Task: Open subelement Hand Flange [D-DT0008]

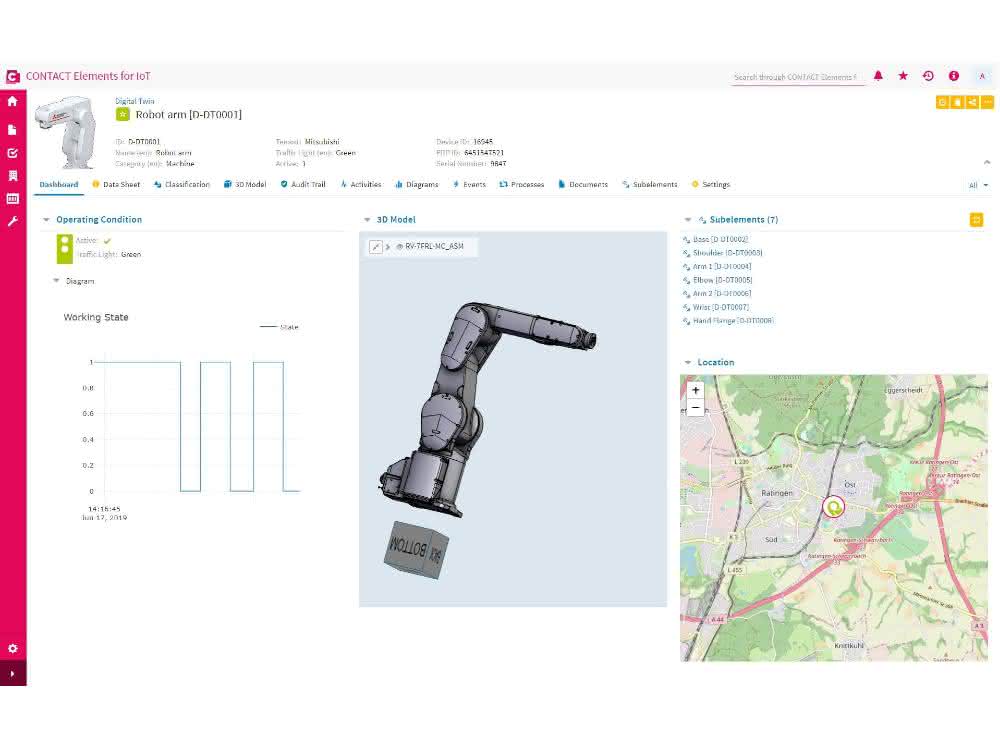Action: (x=733, y=321)
